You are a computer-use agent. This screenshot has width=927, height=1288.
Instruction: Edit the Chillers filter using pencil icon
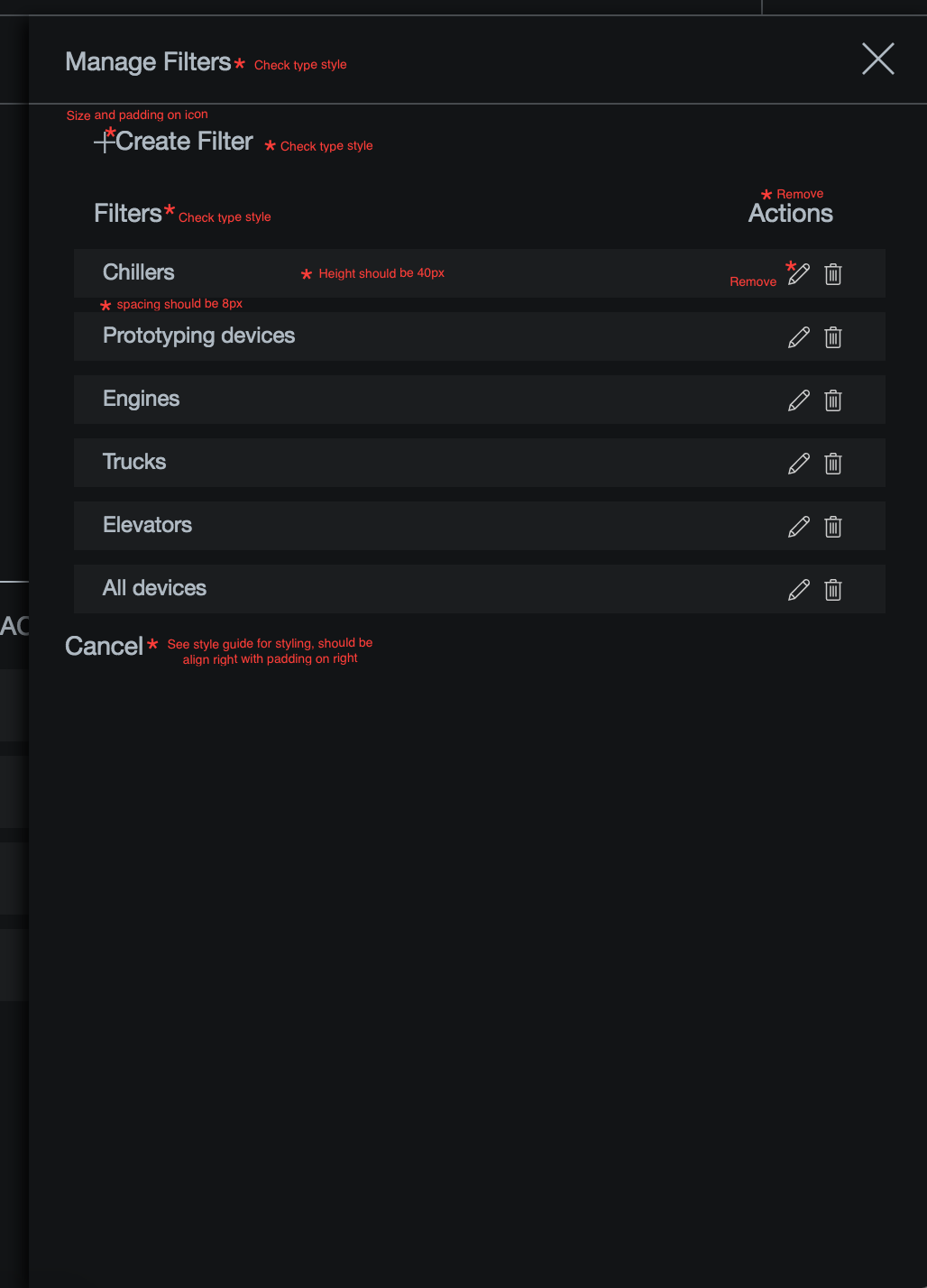tap(799, 273)
